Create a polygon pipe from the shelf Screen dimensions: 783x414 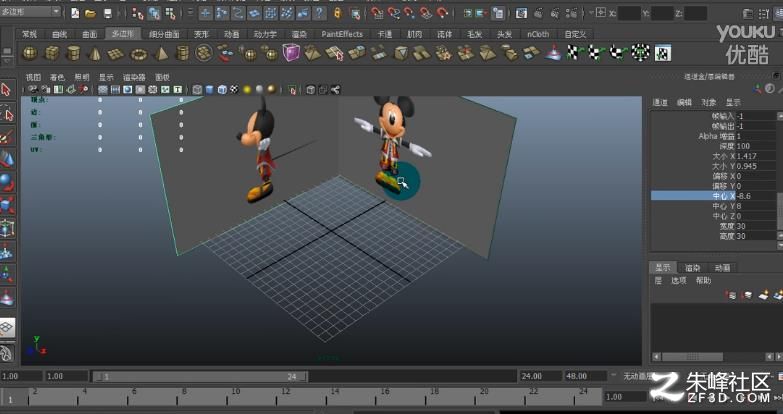pyautogui.click(x=183, y=53)
